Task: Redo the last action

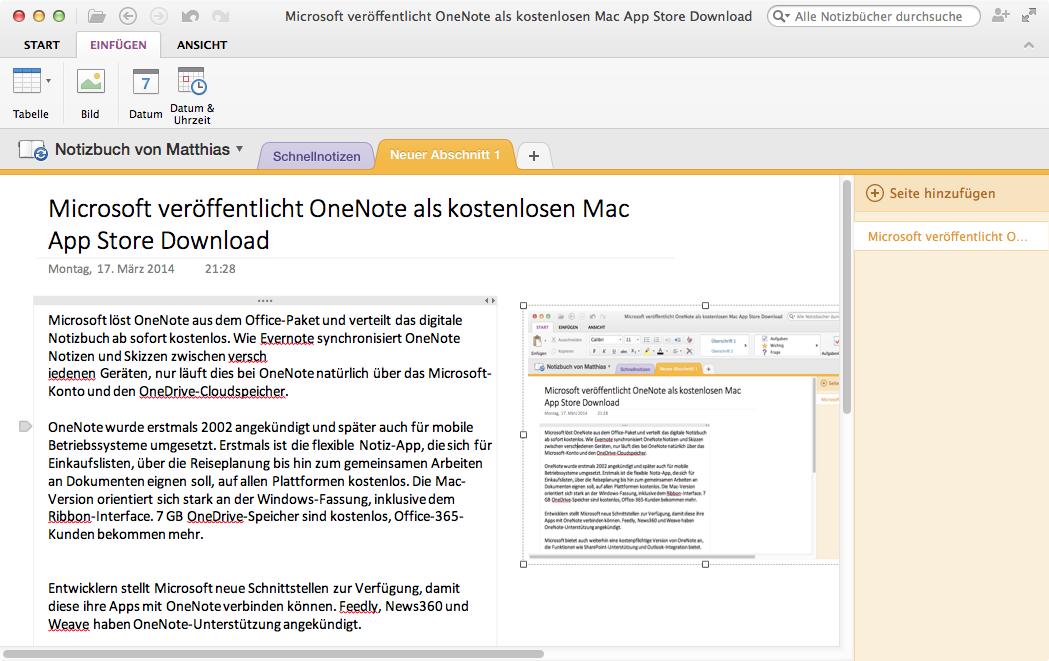Action: point(221,16)
